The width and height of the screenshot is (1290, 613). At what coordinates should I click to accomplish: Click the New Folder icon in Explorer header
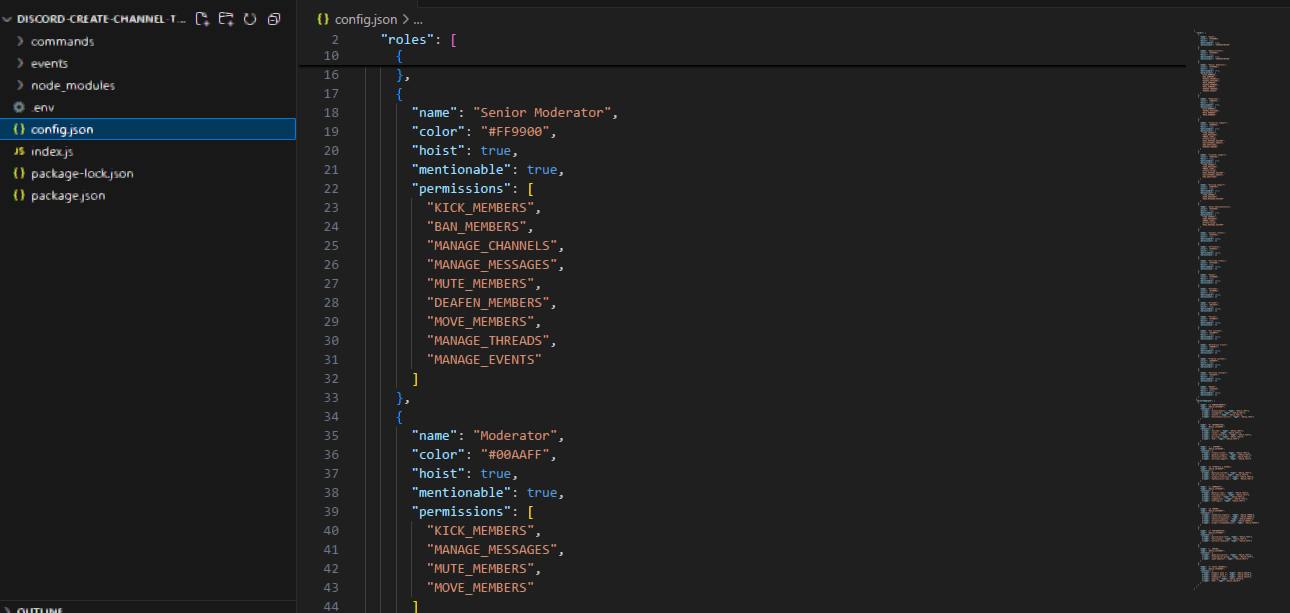[226, 19]
